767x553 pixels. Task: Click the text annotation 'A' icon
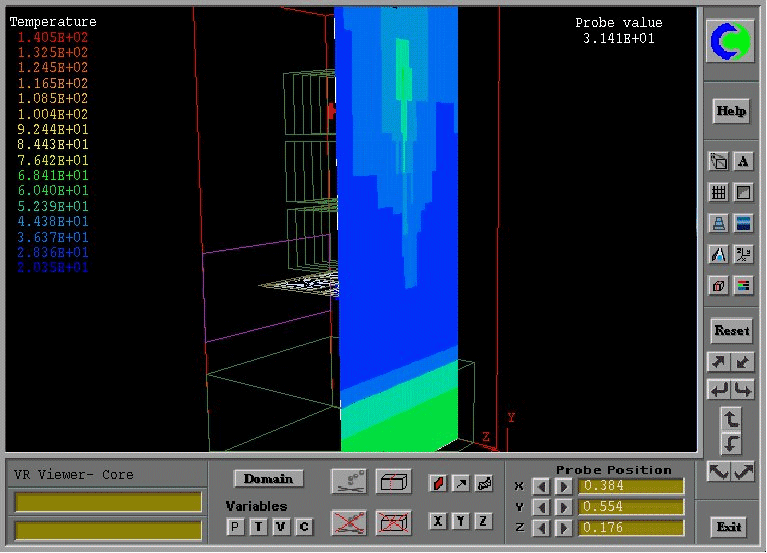click(744, 161)
